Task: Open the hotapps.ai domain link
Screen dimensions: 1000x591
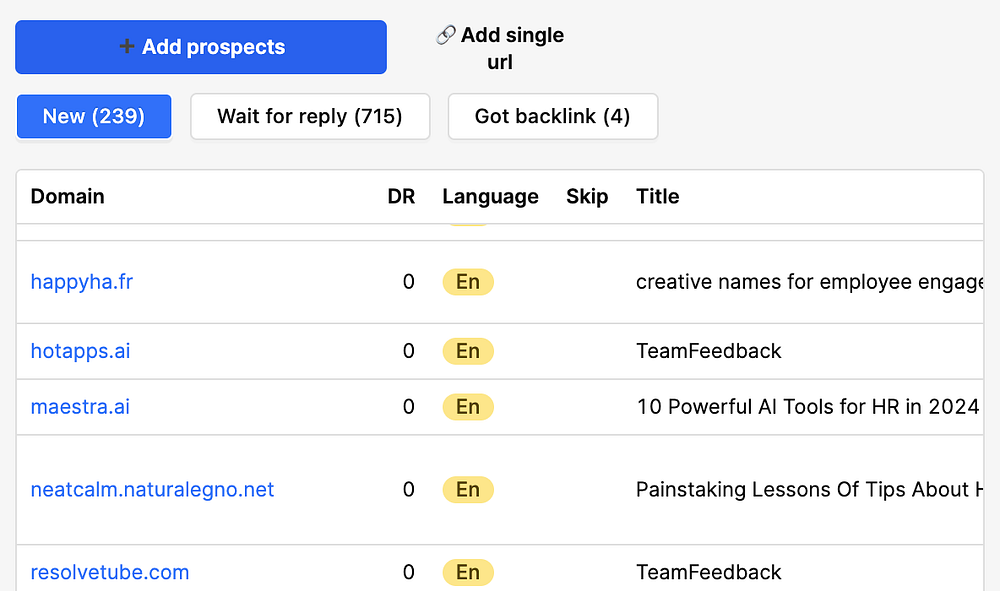Action: coord(81,351)
